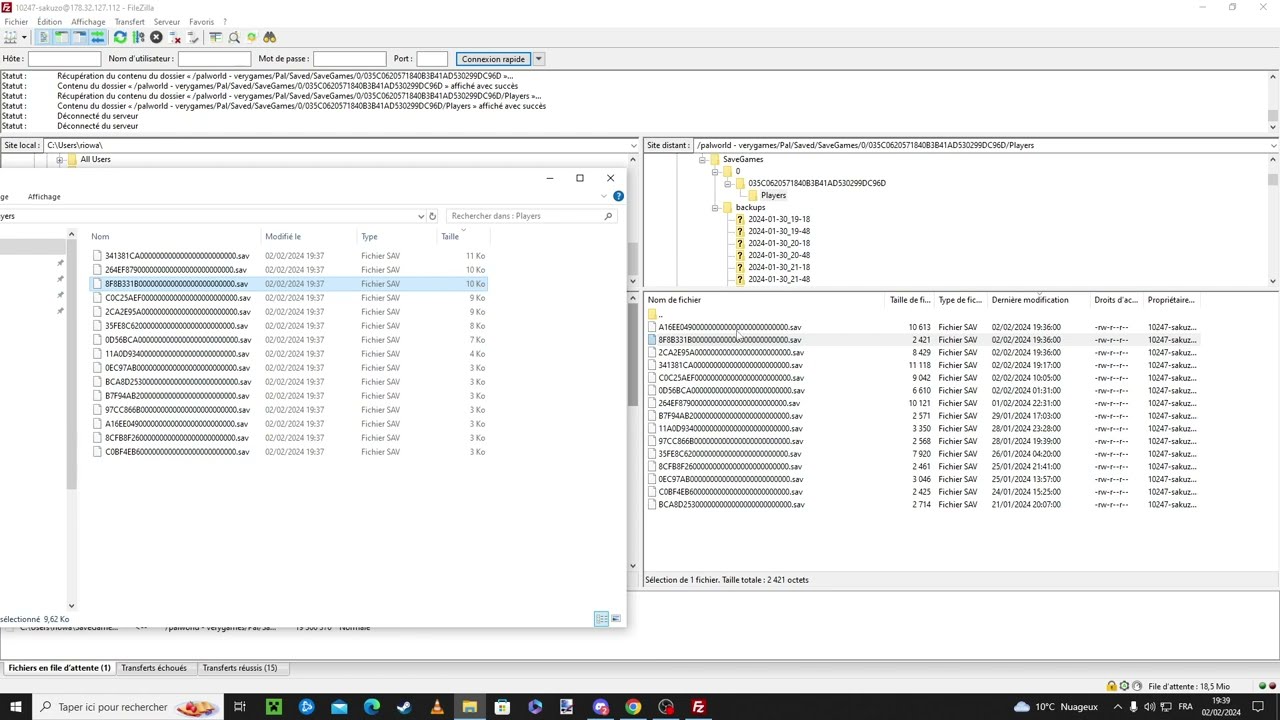Screen dimensions: 1280x720
Task: Click the reconnect to last server icon
Action: click(193, 37)
